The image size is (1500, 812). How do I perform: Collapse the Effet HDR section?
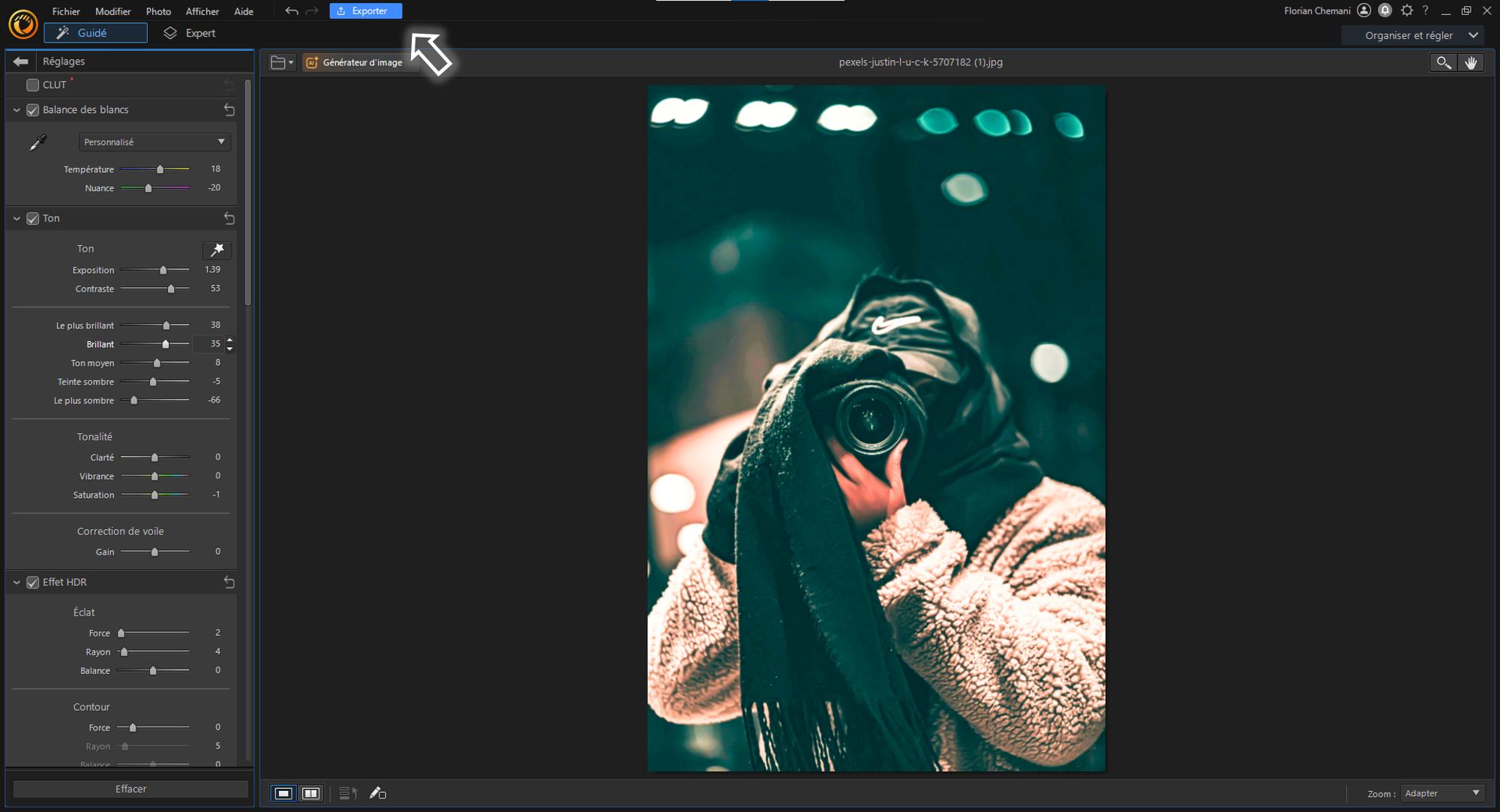(x=16, y=583)
